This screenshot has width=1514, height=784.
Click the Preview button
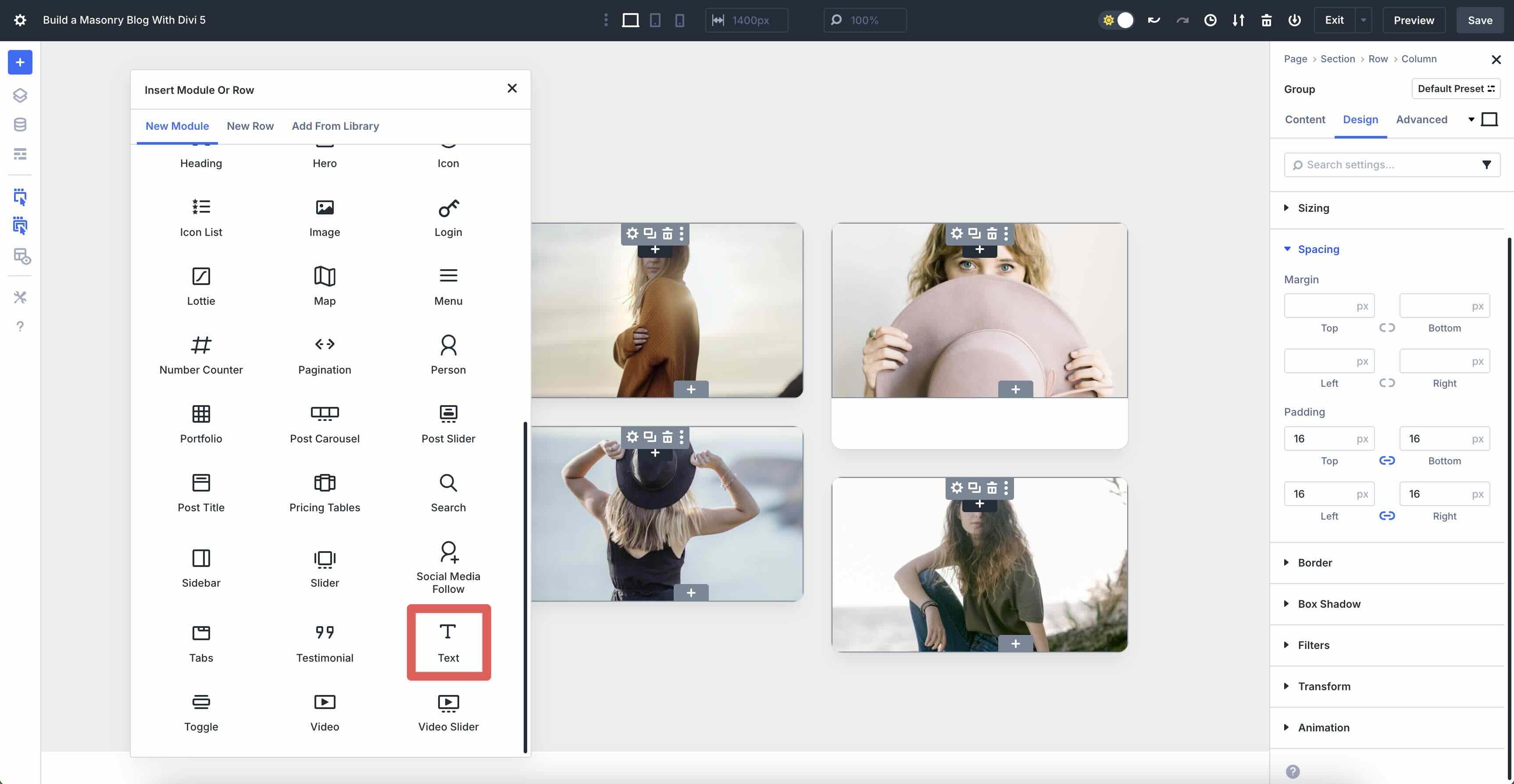point(1413,19)
